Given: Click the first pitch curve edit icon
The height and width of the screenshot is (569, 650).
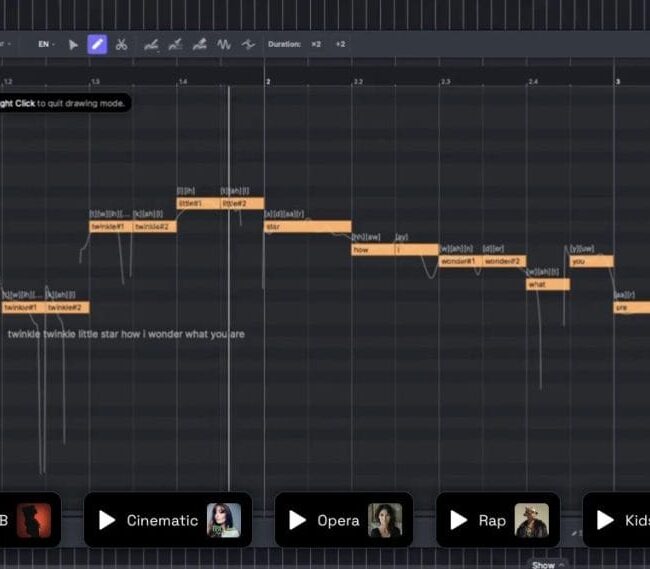Looking at the screenshot, I should click(151, 44).
